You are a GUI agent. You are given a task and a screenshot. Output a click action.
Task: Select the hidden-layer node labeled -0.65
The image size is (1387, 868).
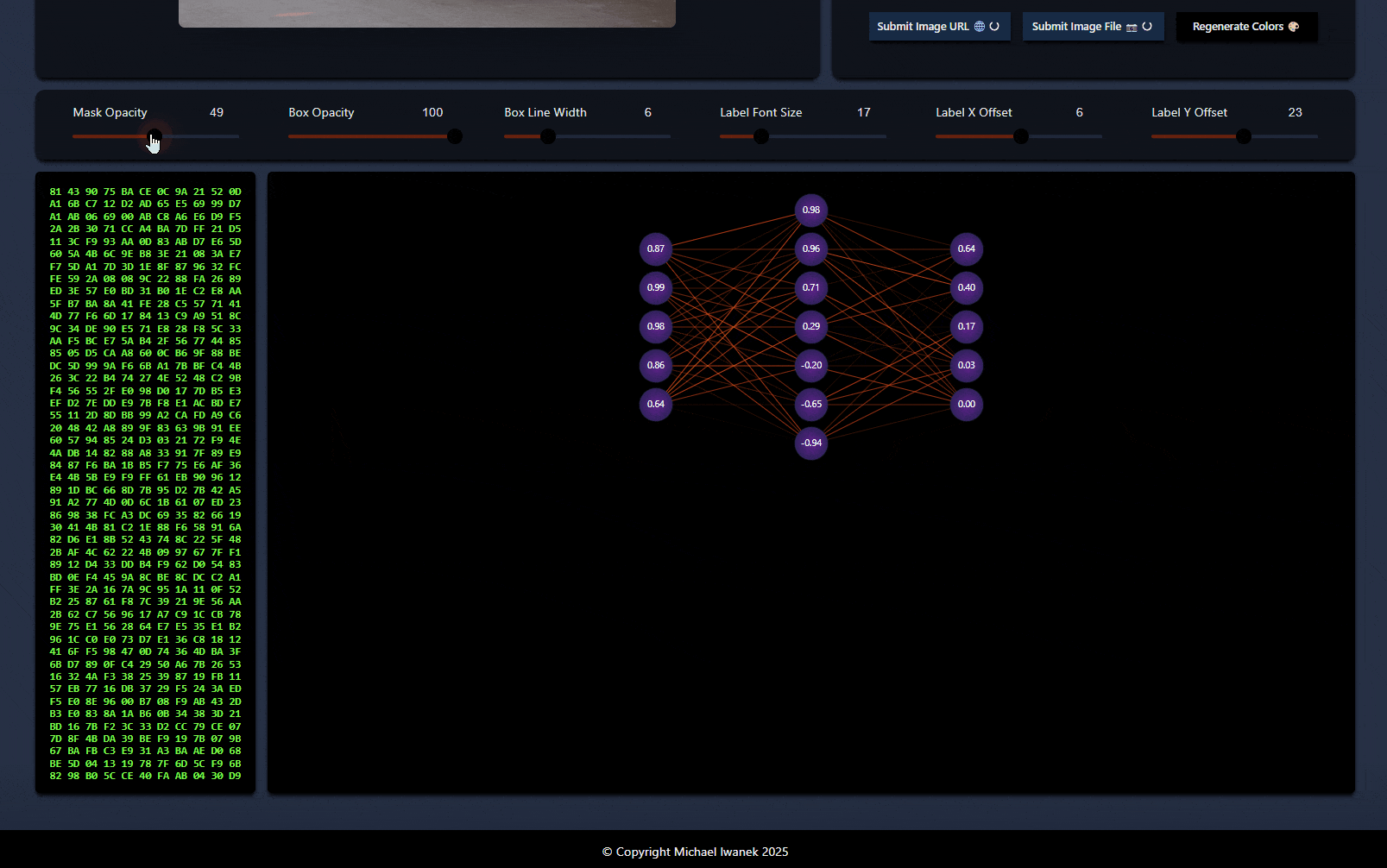click(811, 404)
